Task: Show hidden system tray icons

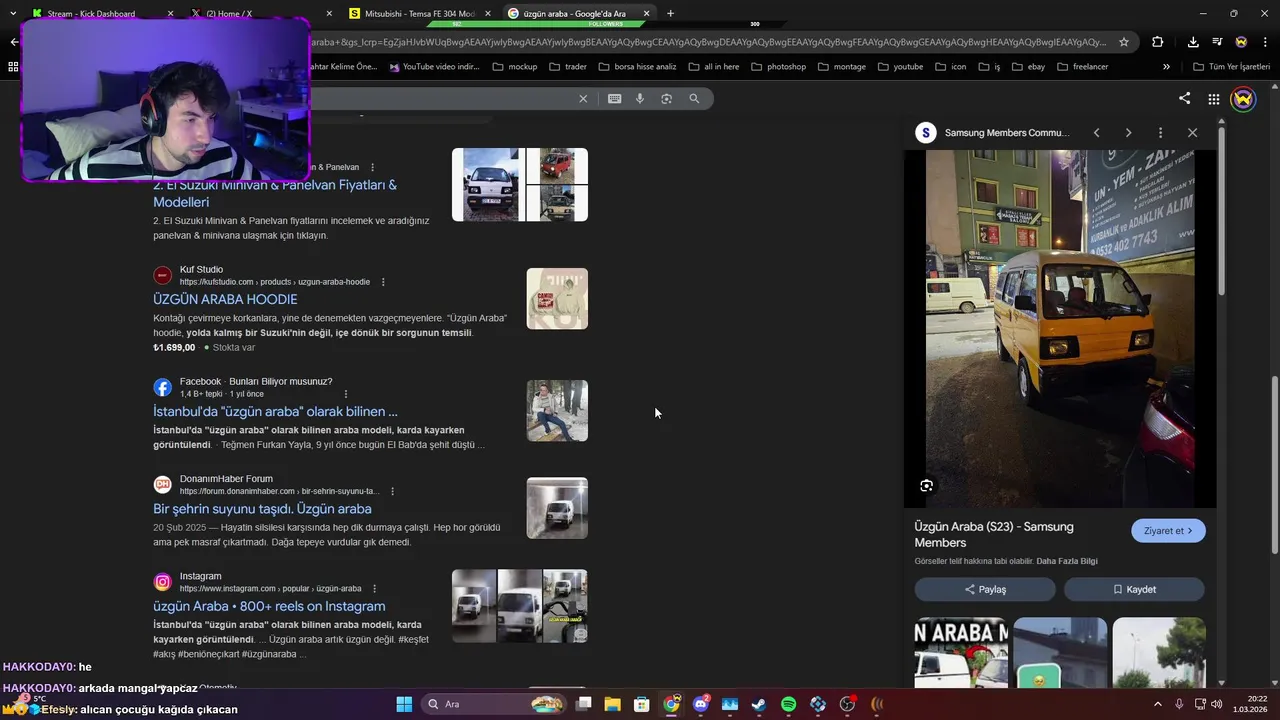Action: [1160, 704]
